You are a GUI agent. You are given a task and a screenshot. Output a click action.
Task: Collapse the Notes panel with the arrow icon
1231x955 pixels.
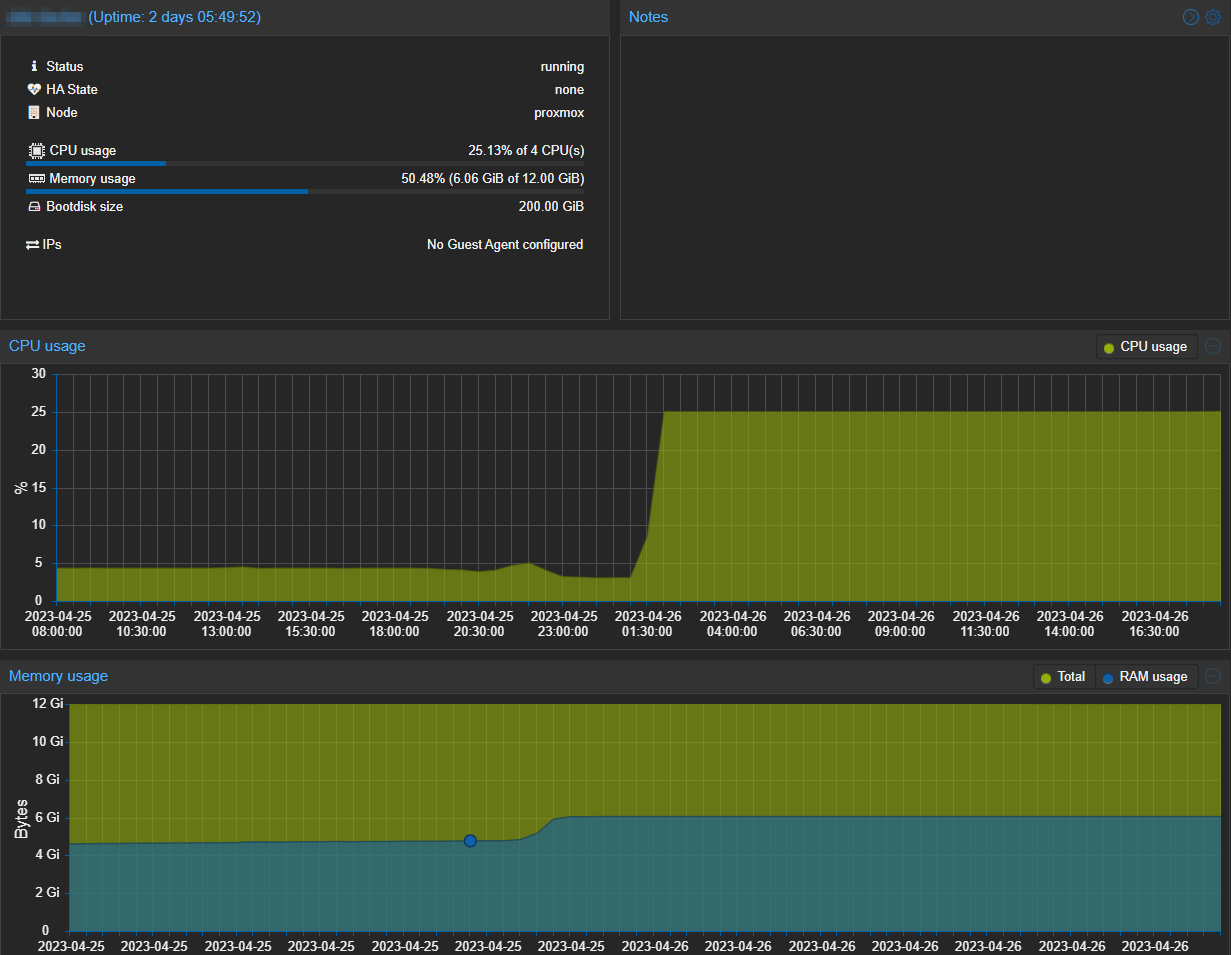point(1190,17)
